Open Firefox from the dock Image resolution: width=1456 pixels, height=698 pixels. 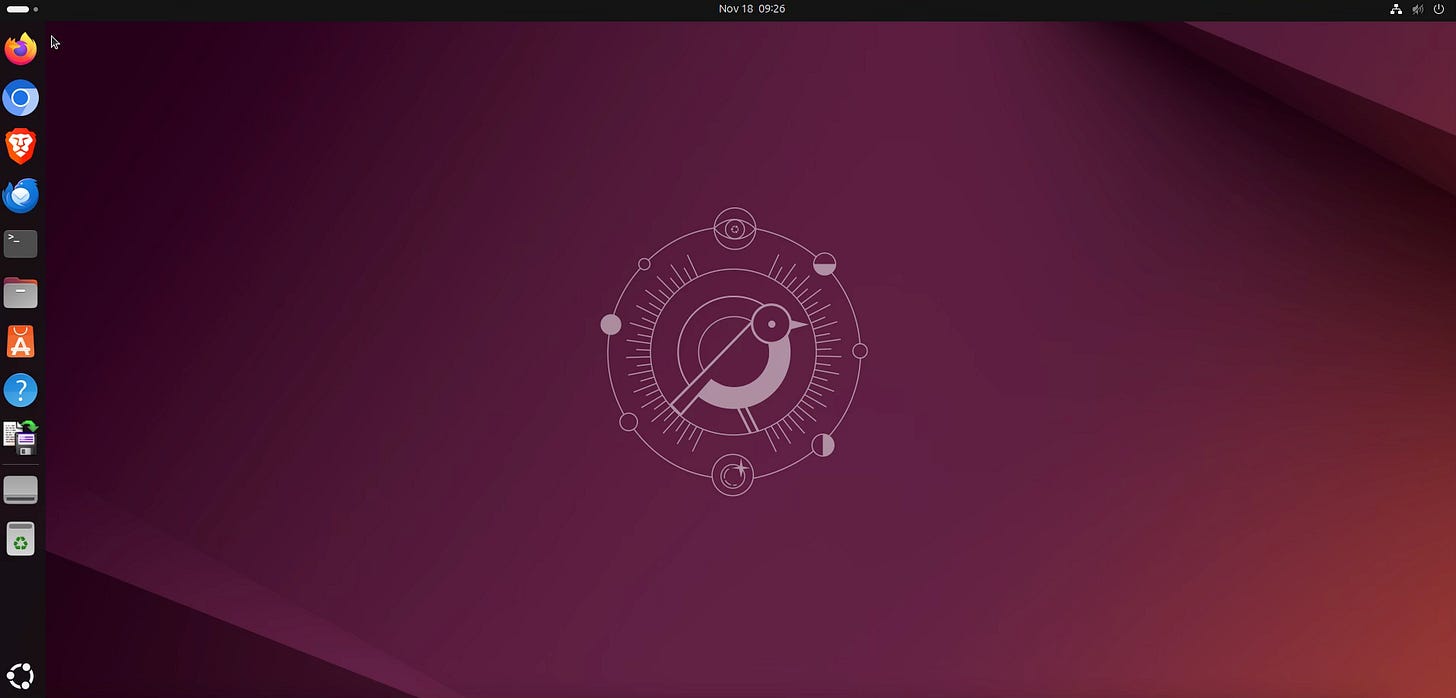click(x=21, y=48)
